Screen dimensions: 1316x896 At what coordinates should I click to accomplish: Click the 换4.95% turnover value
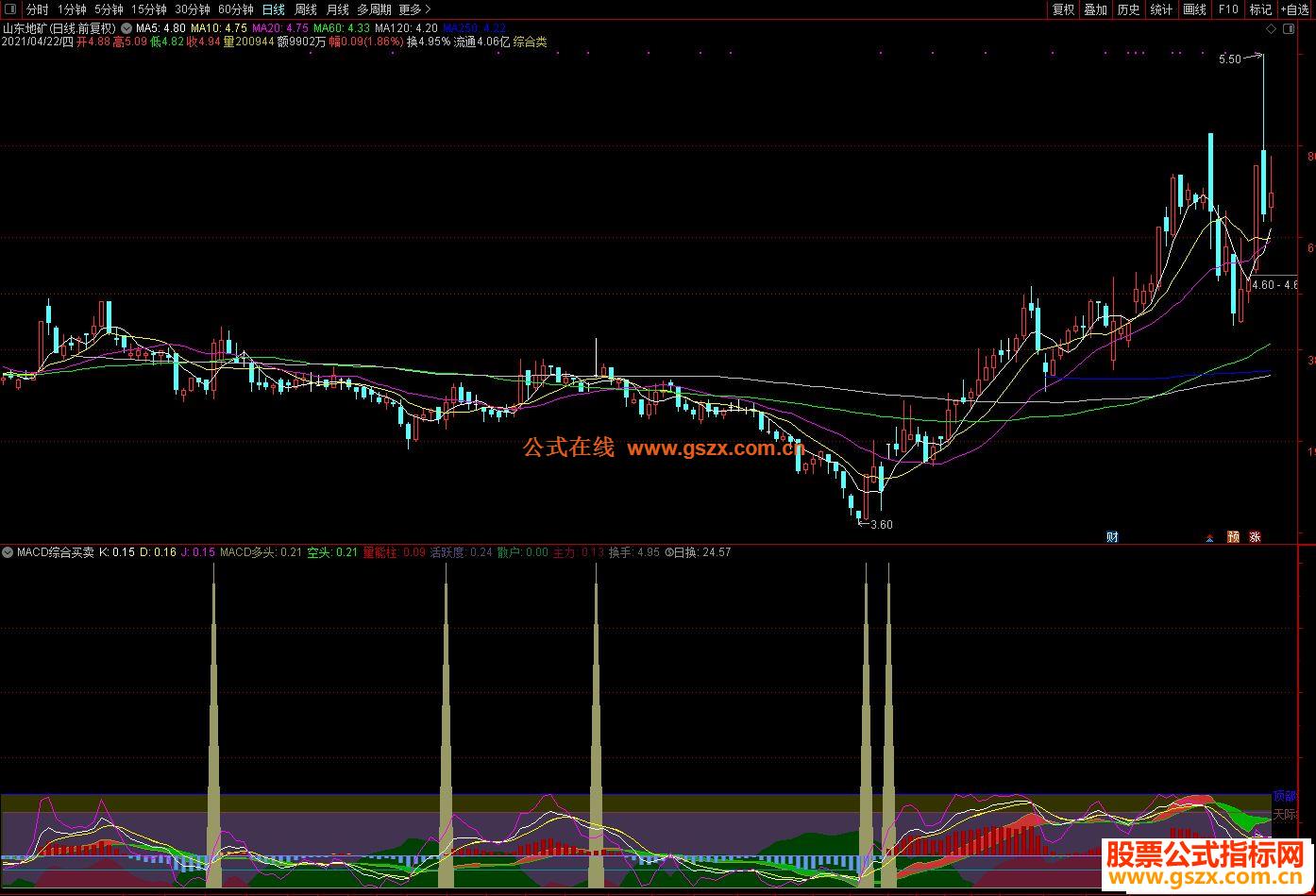(x=429, y=42)
